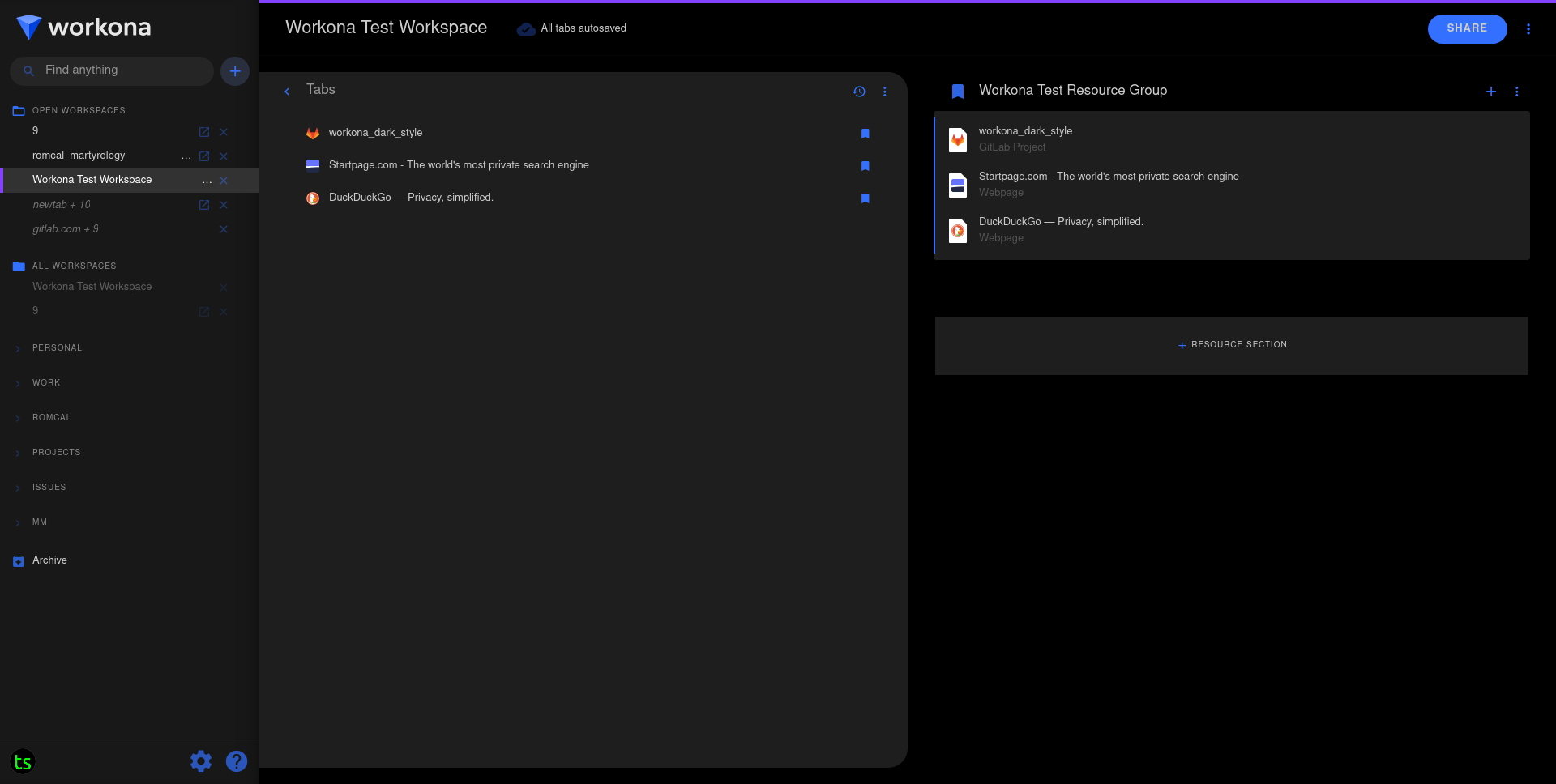Open the DuckDuckGo tab in the Tabs list
This screenshot has width=1556, height=784.
[411, 198]
